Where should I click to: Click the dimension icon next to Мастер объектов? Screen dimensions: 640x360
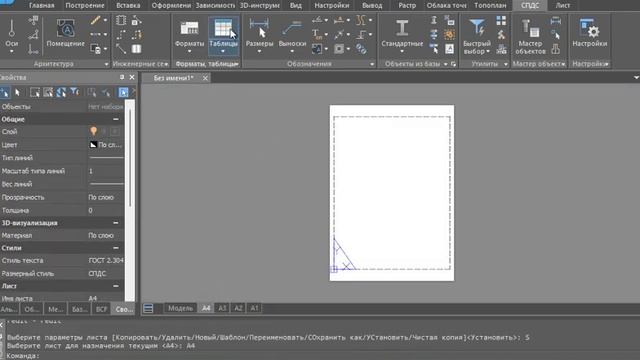point(556,20)
